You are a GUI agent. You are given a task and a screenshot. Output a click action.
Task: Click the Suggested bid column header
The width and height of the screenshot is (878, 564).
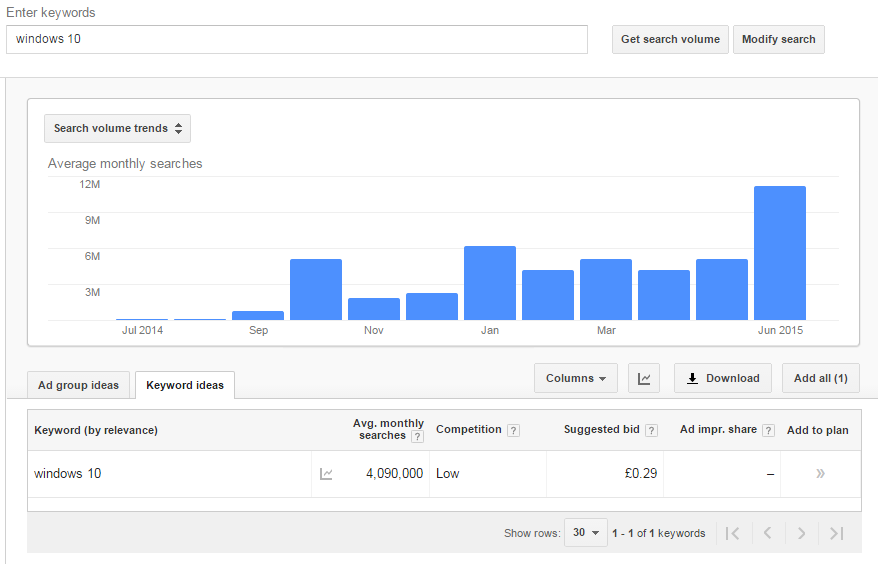click(601, 430)
